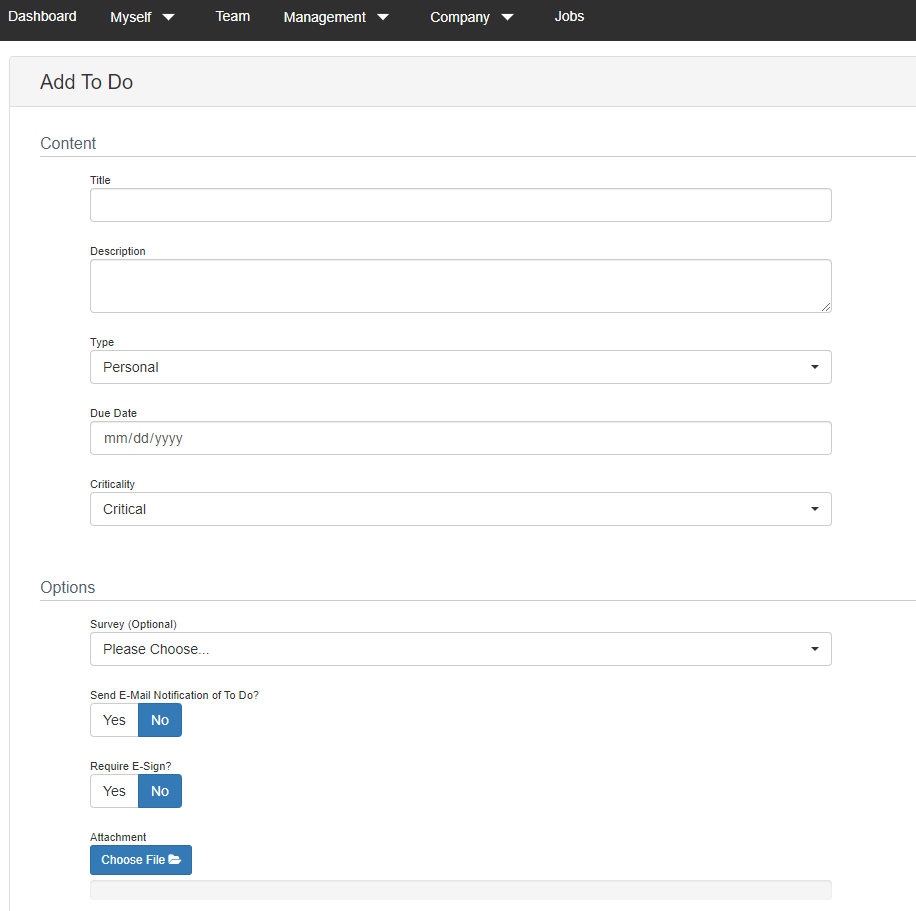
Task: Open the Type selector showing Personal
Action: pos(460,367)
